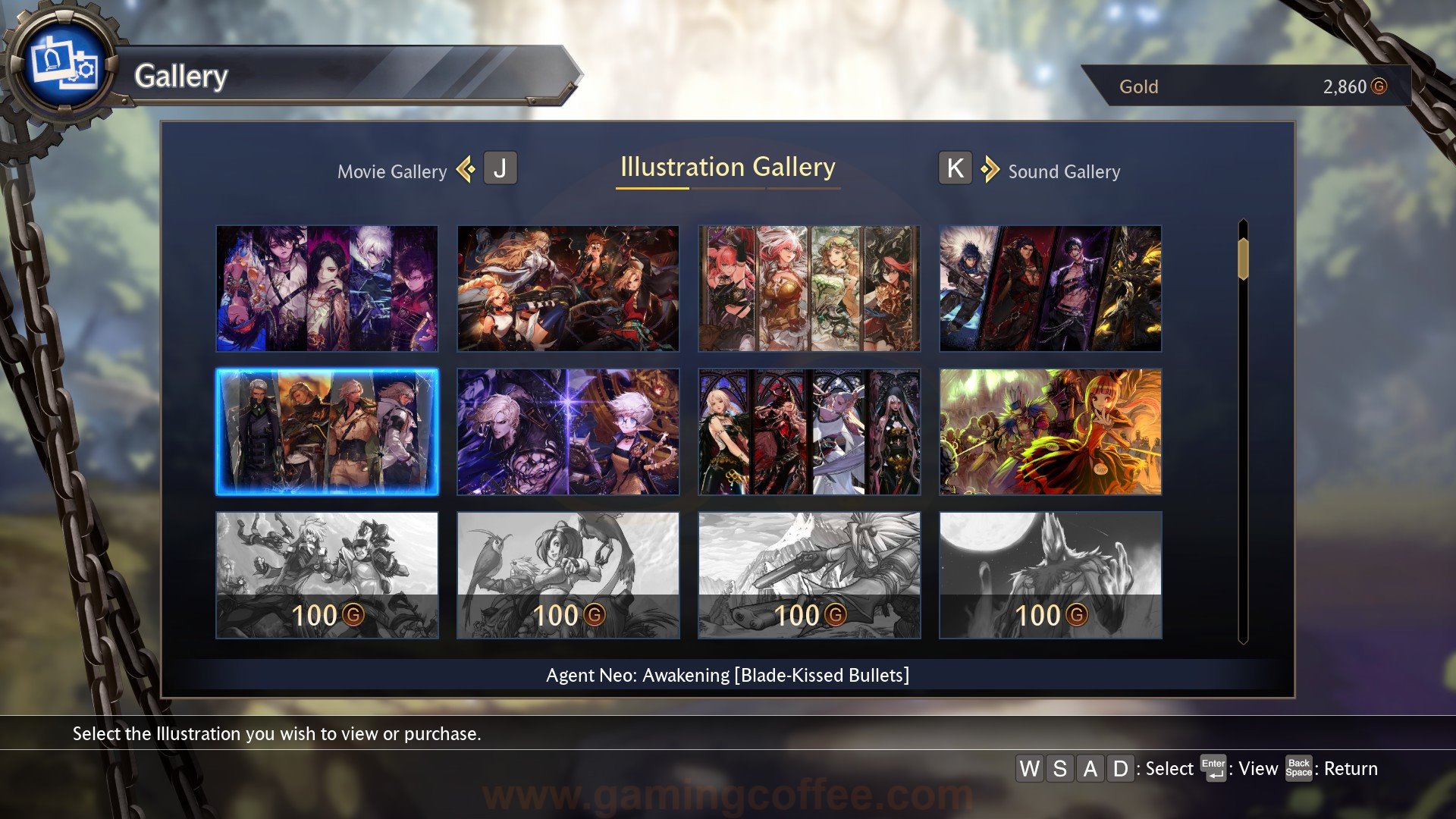Open the stained glass characters illustration
This screenshot has height=819, width=1456.
point(809,432)
